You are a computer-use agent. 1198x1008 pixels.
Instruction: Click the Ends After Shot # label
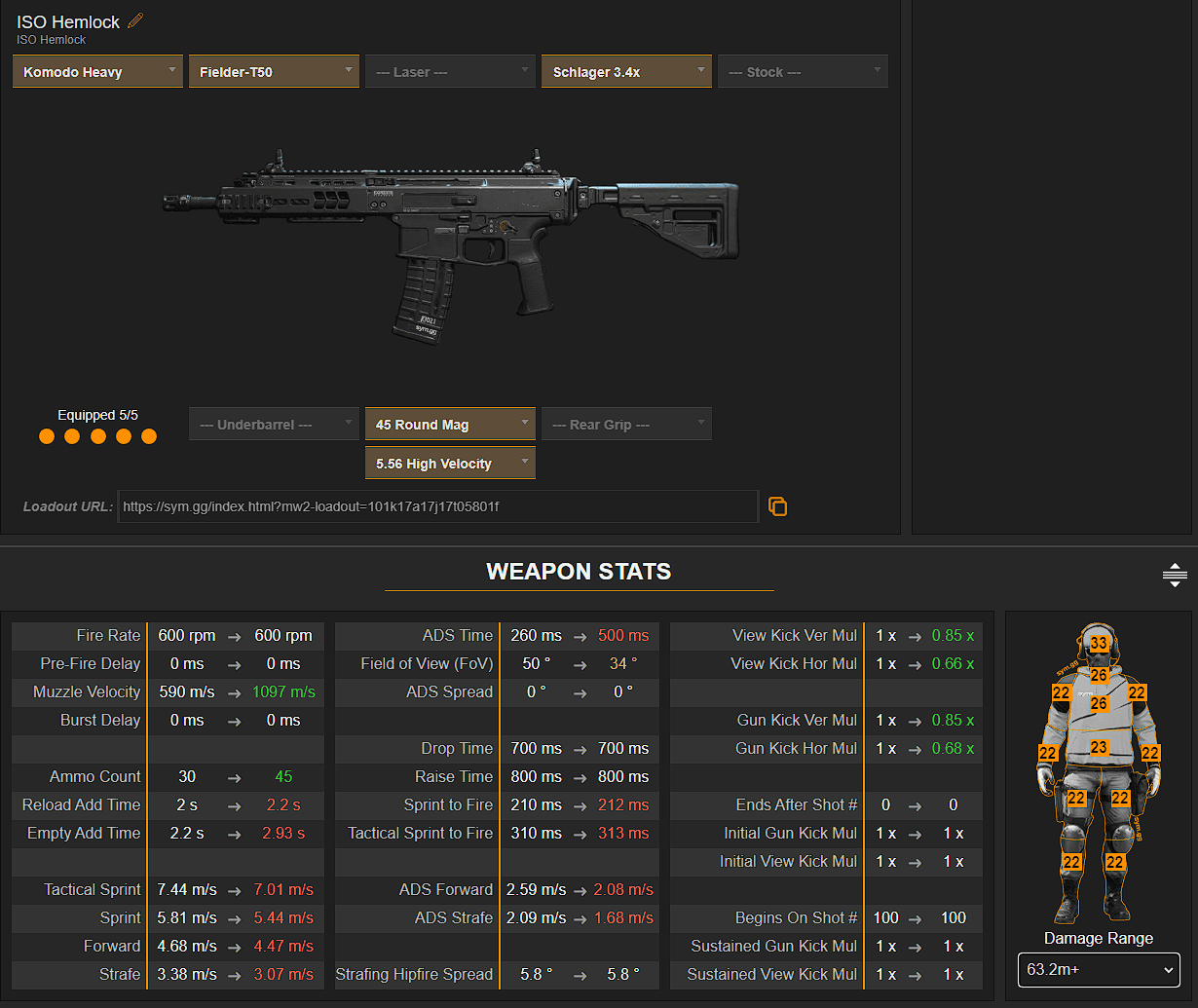[x=797, y=804]
